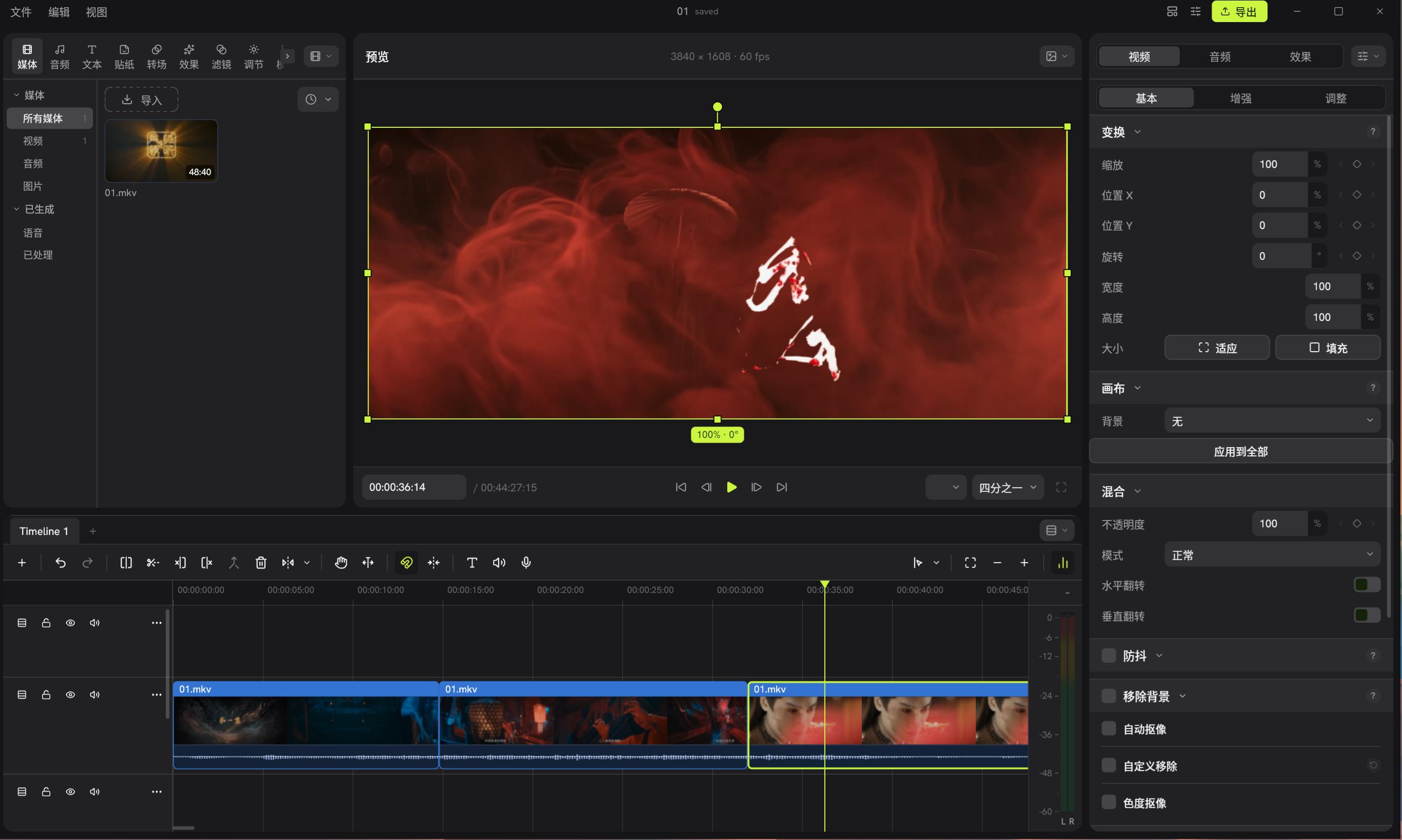
Task: Open the 背景 background dropdown
Action: (x=1272, y=421)
